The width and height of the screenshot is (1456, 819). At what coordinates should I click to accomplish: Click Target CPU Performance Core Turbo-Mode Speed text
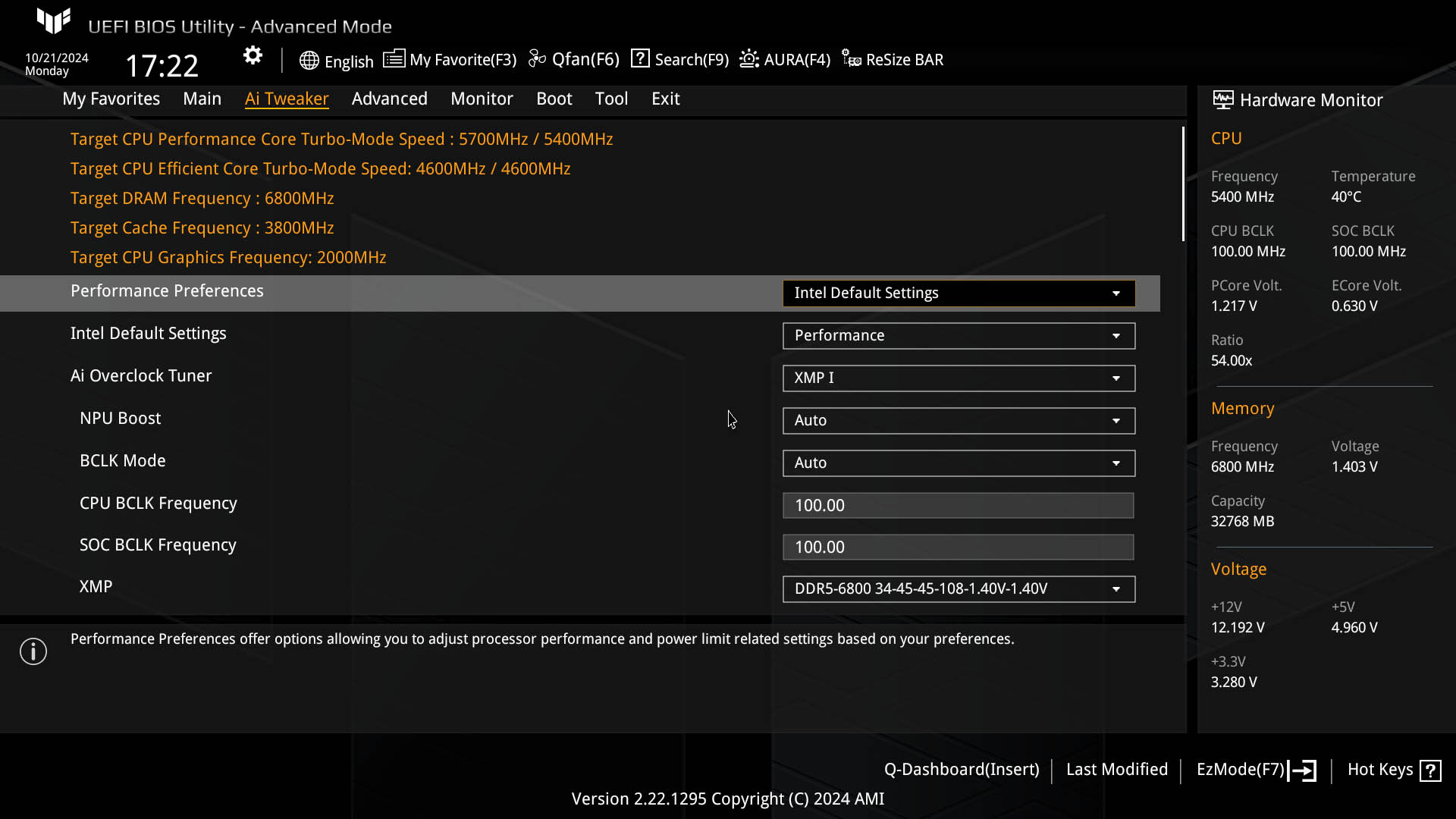(342, 140)
